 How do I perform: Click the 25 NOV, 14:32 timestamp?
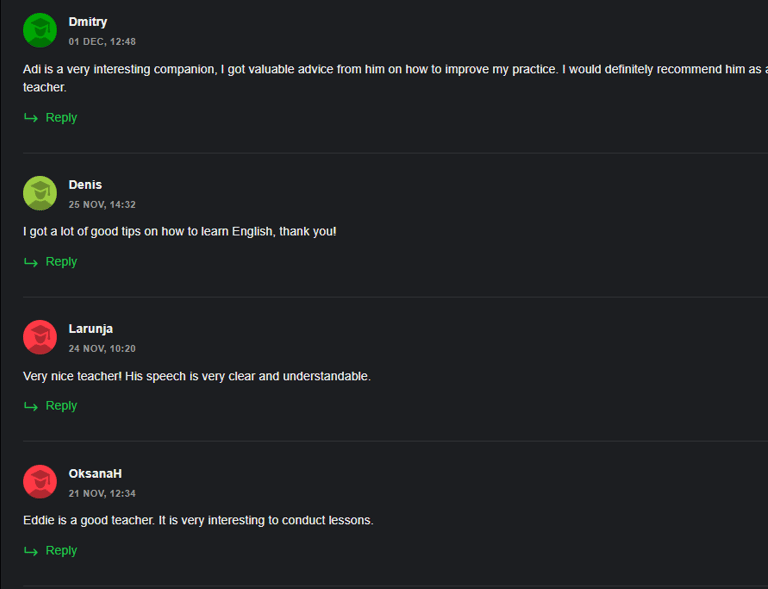click(x=102, y=205)
